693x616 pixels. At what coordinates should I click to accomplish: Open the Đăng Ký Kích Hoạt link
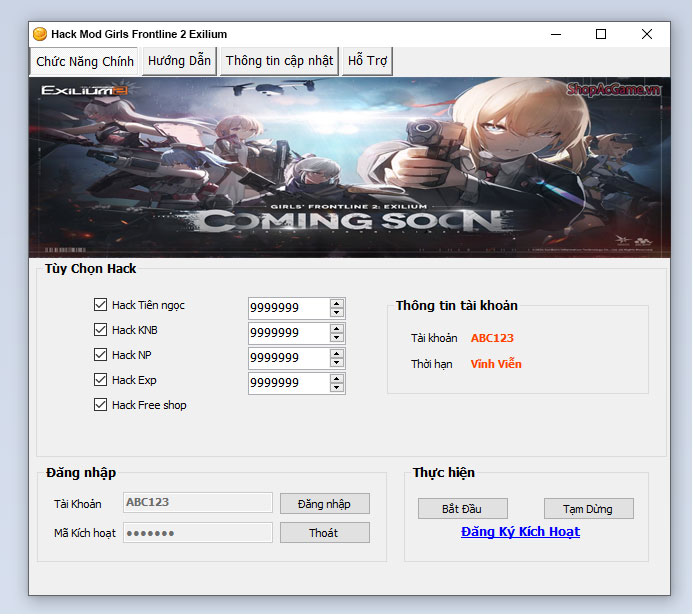[520, 532]
